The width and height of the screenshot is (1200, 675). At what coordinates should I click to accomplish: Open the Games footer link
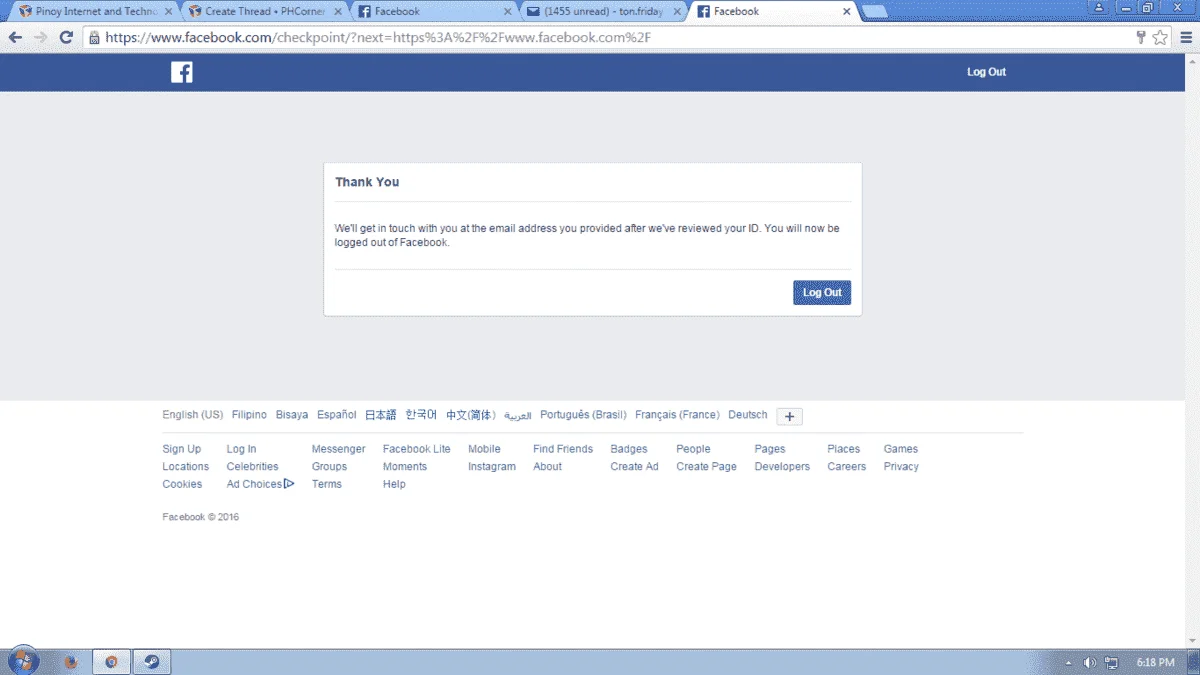[x=901, y=449]
